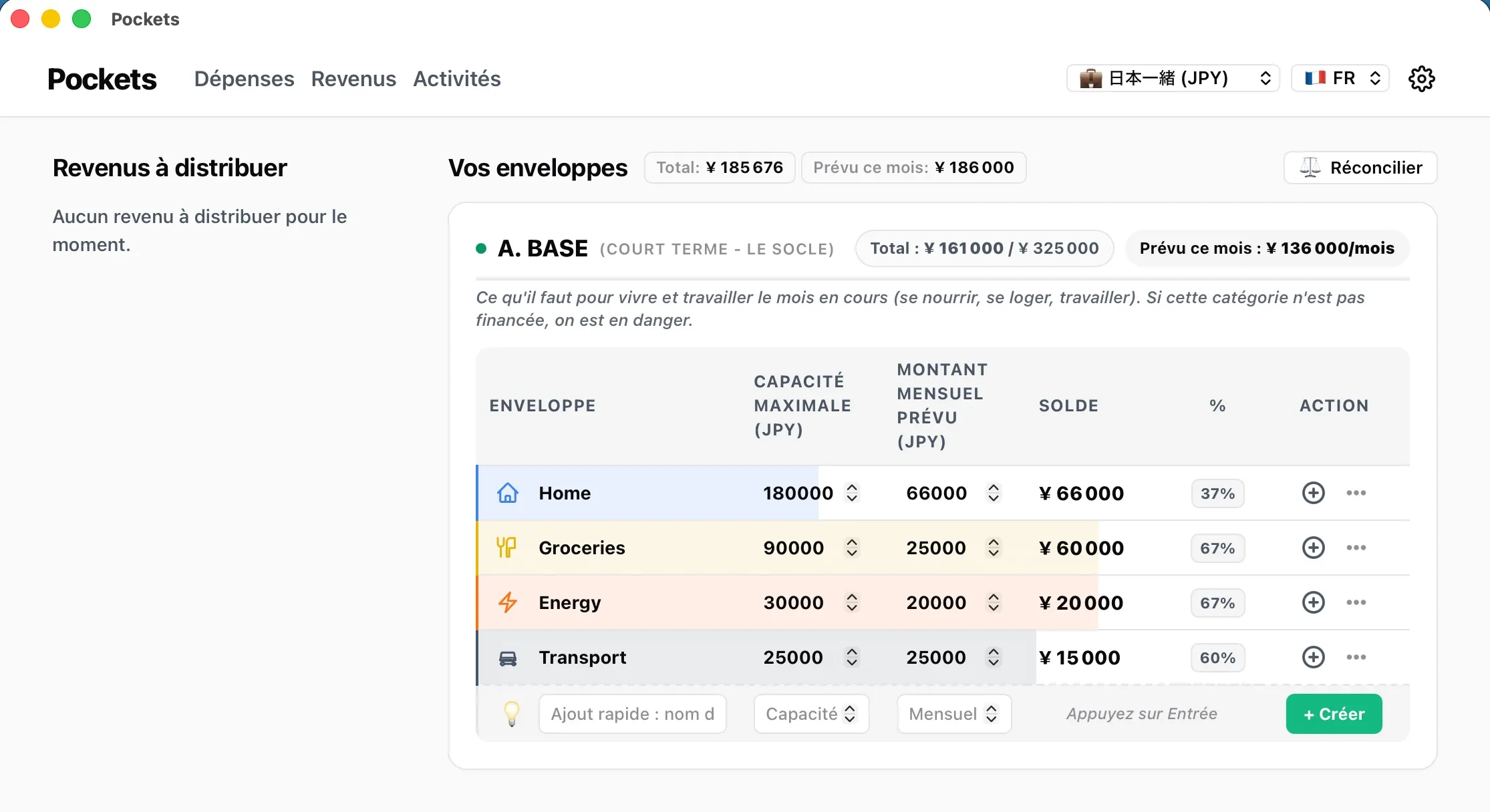Edit the Home capacity value 180000
The image size is (1490, 812).
(x=798, y=493)
